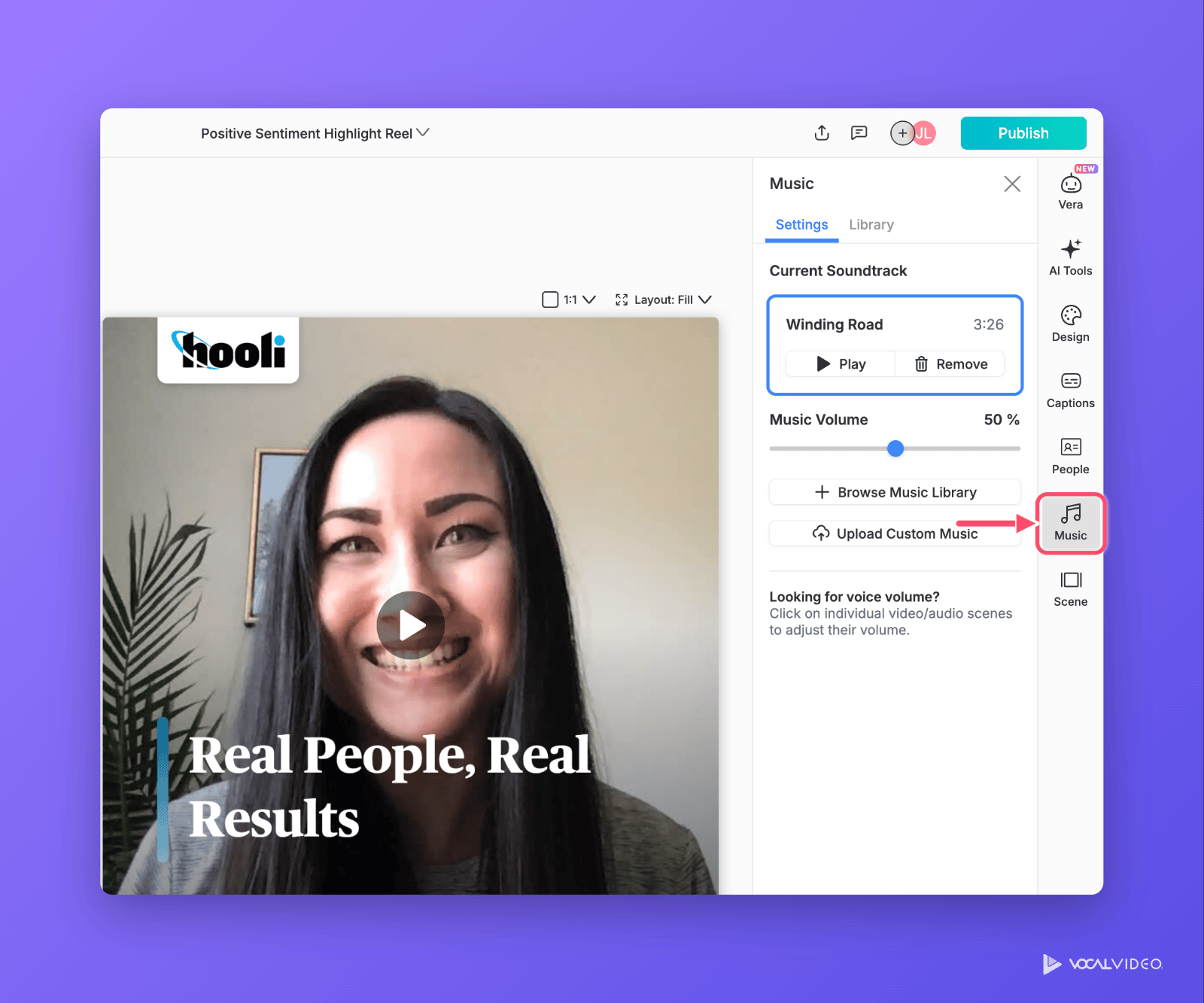Select the 'Real People, Real Results' title text
Viewport: 1204px width, 1003px height.
[x=389, y=786]
